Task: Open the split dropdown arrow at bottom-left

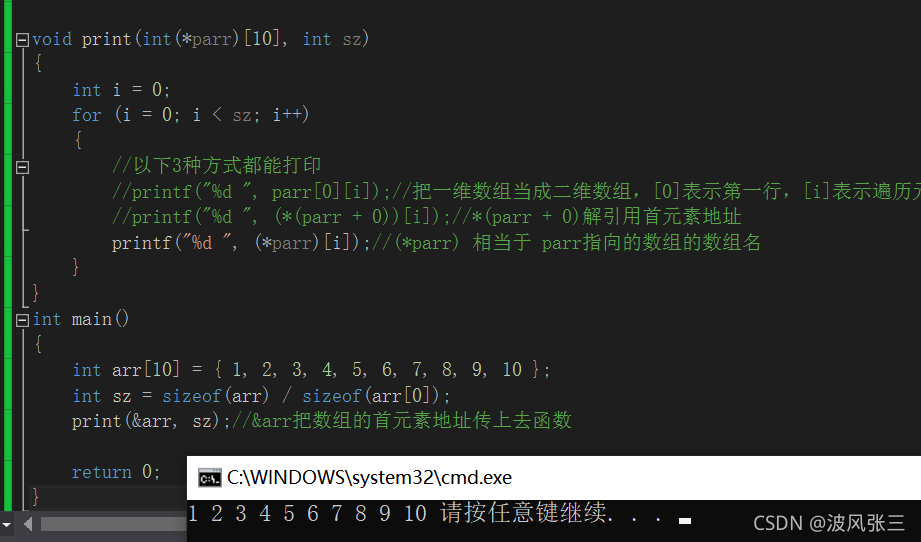Action: [x=6, y=524]
